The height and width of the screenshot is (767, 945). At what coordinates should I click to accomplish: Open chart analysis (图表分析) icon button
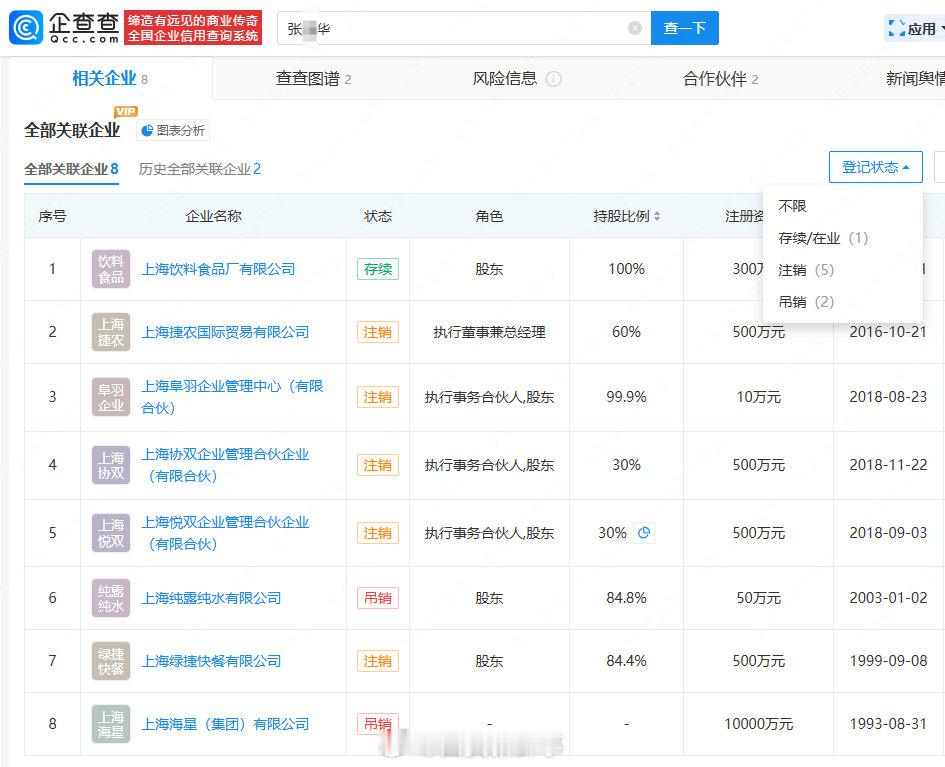coord(173,130)
